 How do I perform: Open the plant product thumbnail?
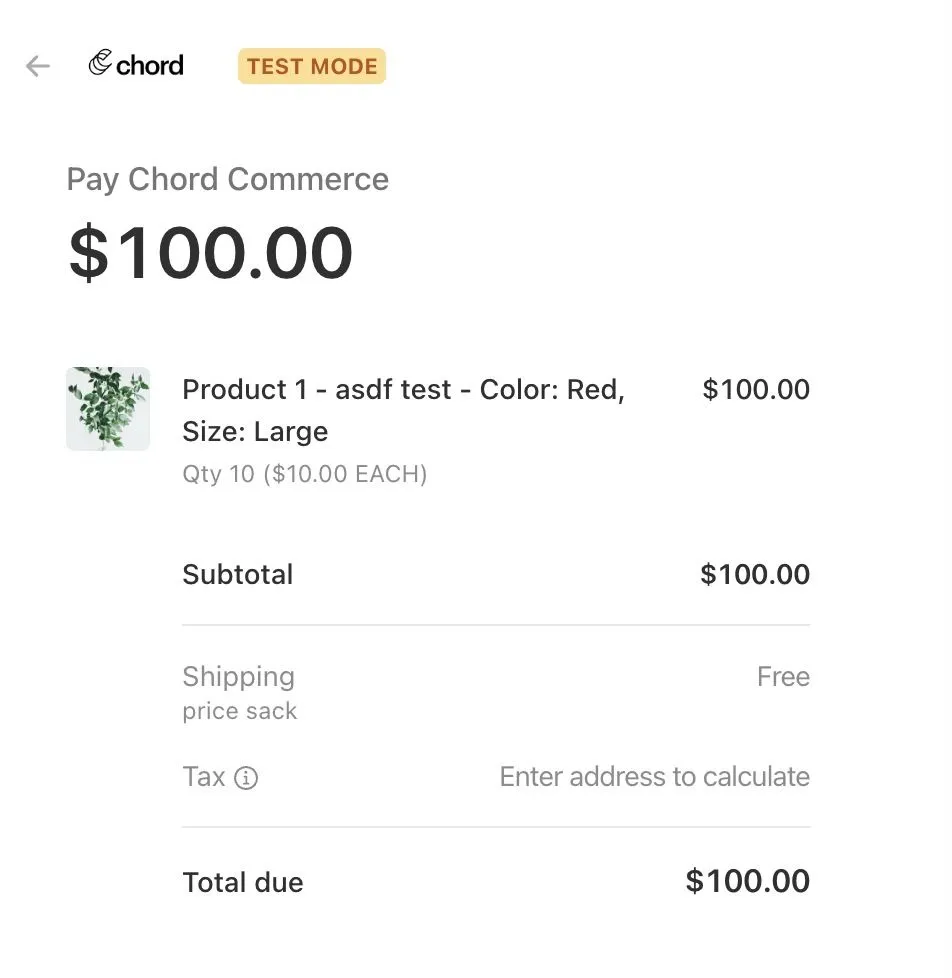pyautogui.click(x=108, y=409)
